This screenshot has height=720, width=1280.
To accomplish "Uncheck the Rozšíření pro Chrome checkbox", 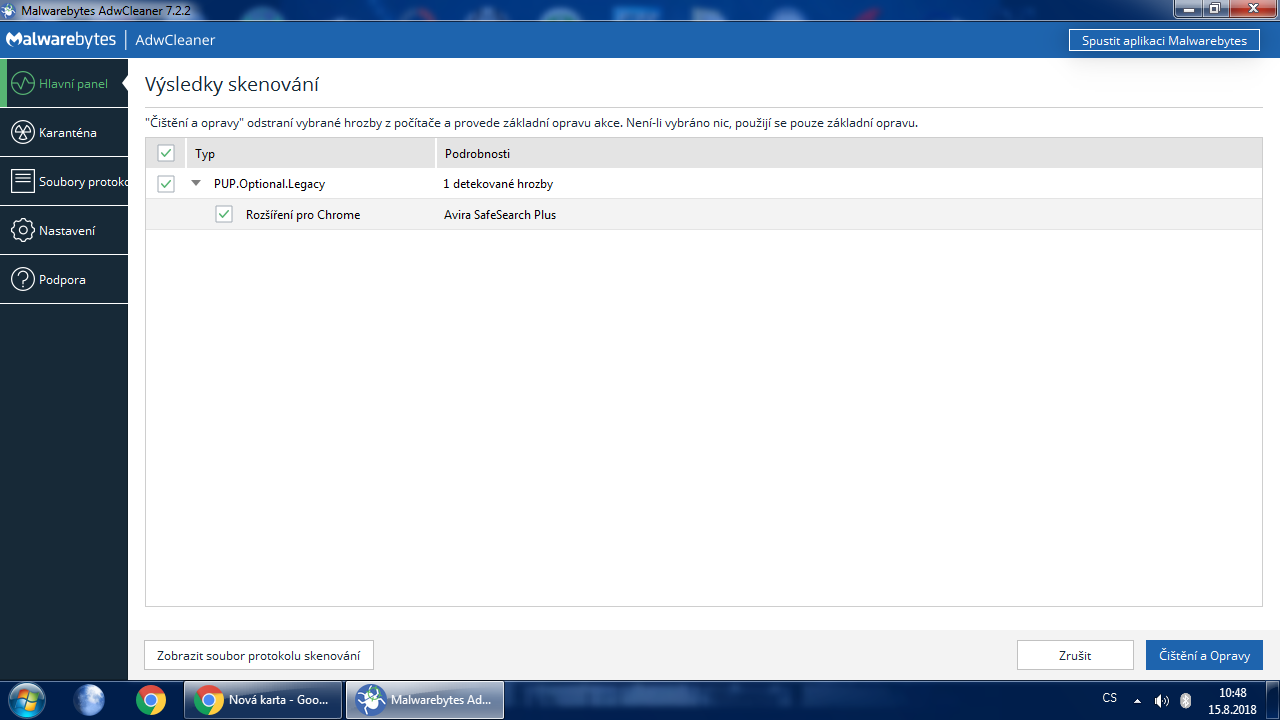I will point(224,214).
